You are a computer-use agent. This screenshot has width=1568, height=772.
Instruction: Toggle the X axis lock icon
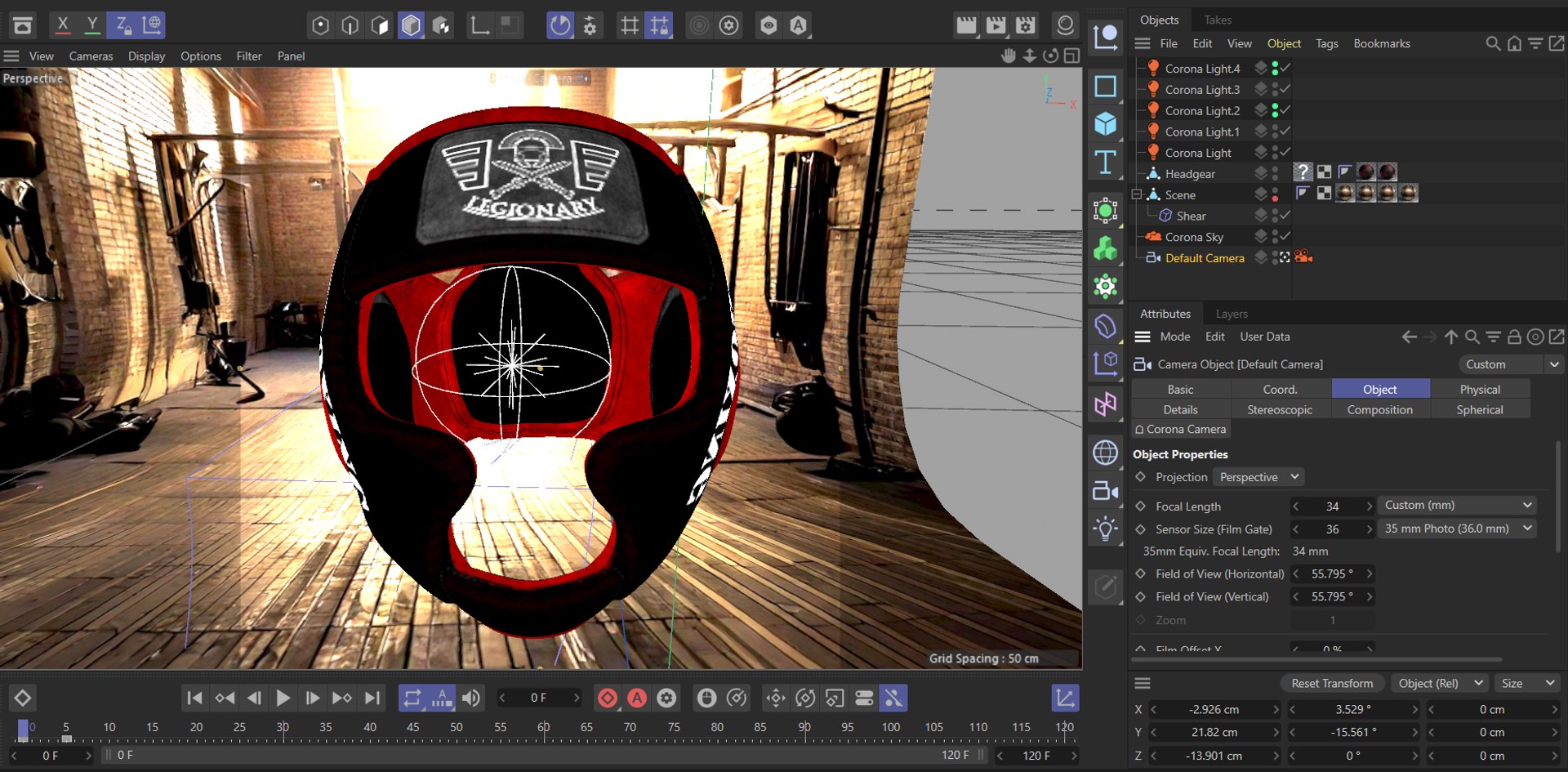[x=62, y=25]
